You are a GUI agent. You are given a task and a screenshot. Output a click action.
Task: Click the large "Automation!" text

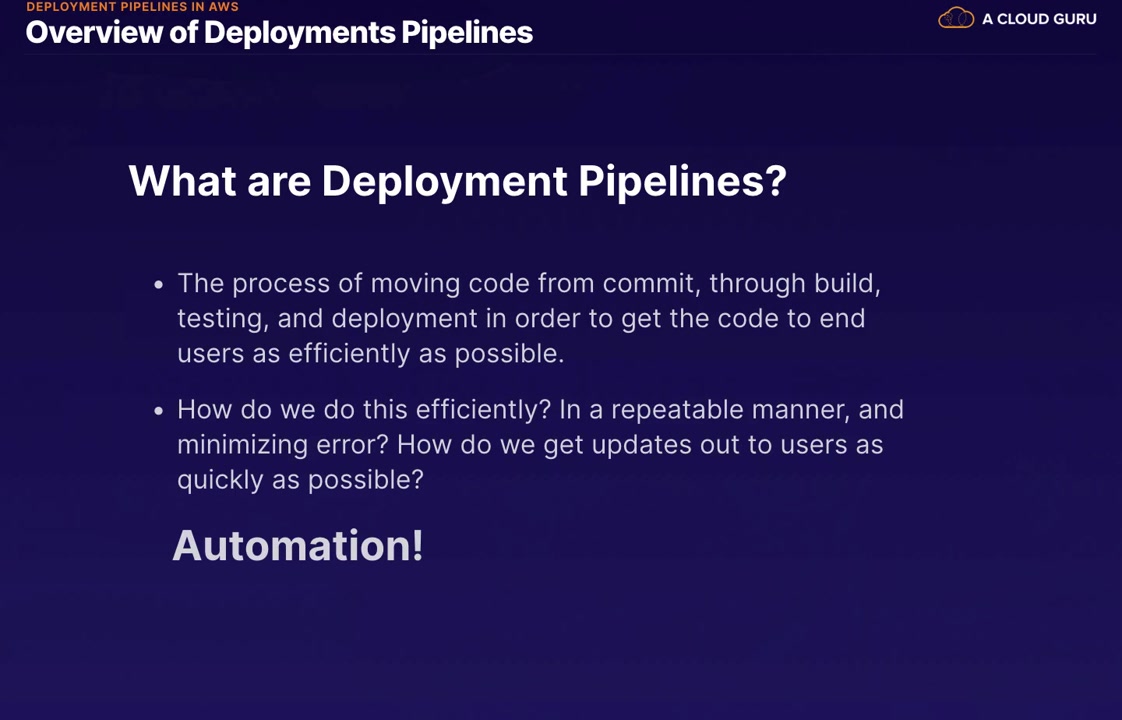[298, 546]
